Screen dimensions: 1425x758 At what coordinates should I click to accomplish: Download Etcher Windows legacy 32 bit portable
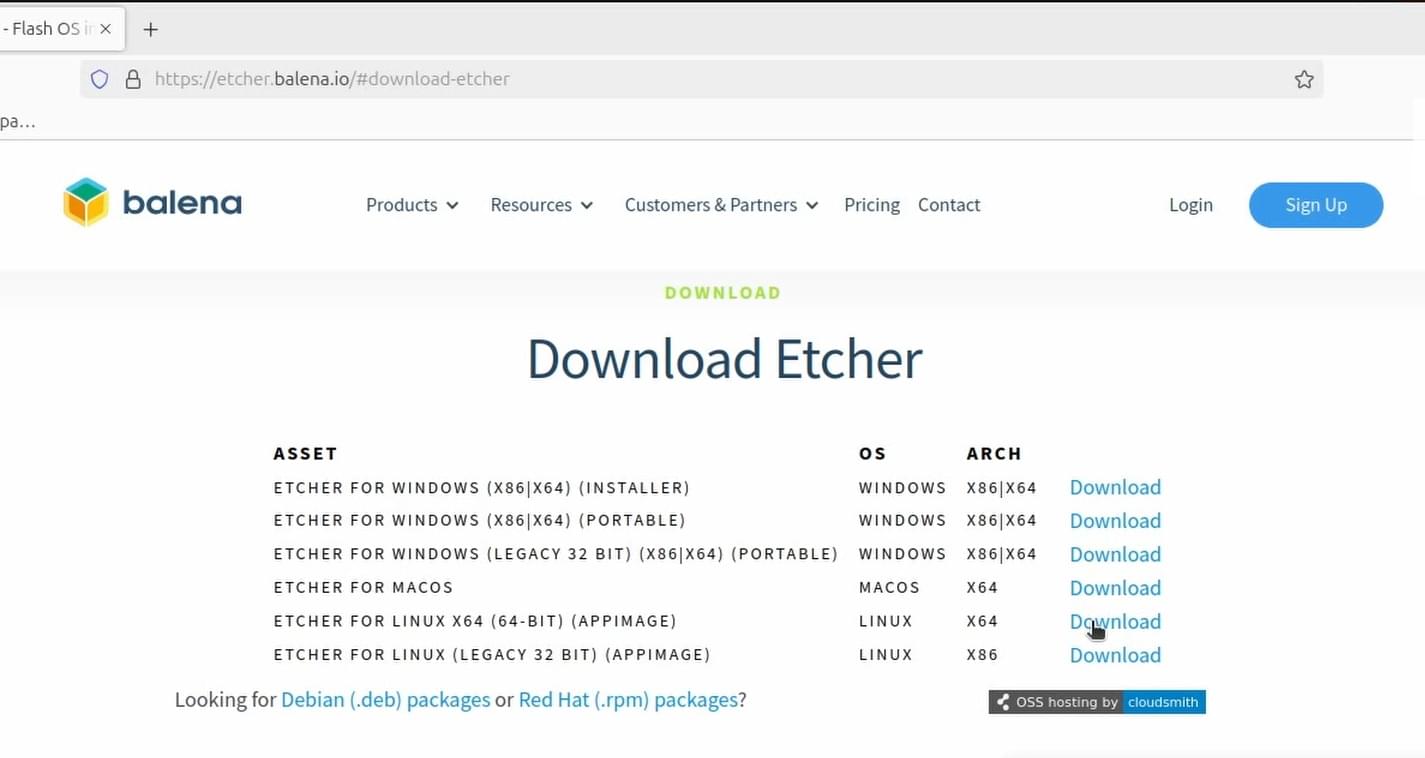[1115, 554]
